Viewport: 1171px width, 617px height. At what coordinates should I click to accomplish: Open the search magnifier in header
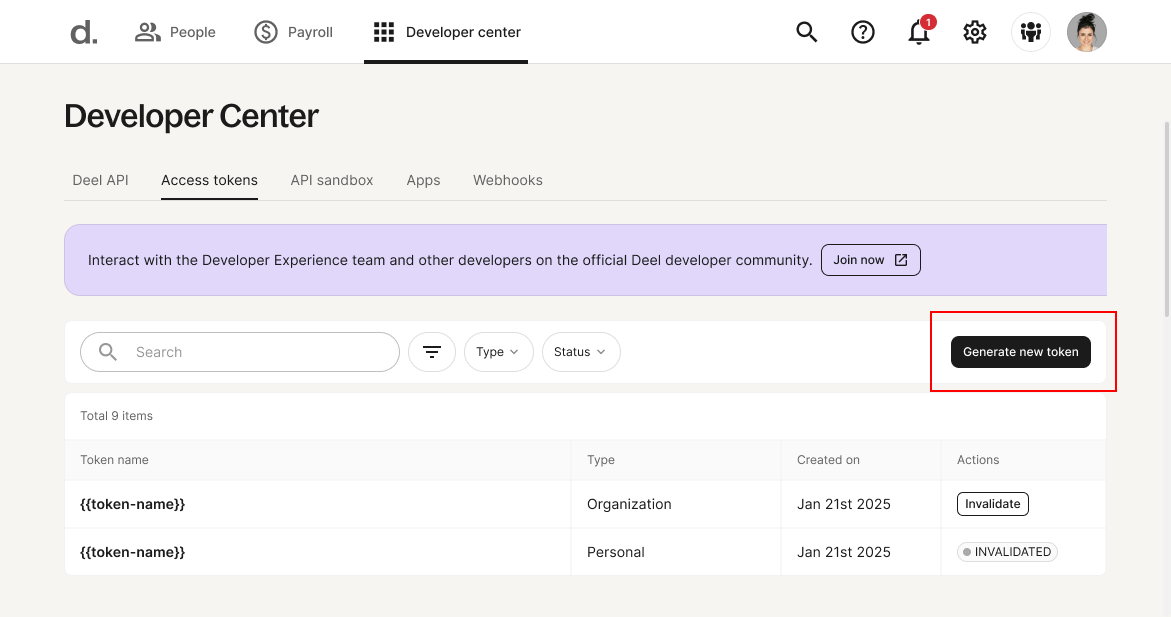pyautogui.click(x=807, y=32)
